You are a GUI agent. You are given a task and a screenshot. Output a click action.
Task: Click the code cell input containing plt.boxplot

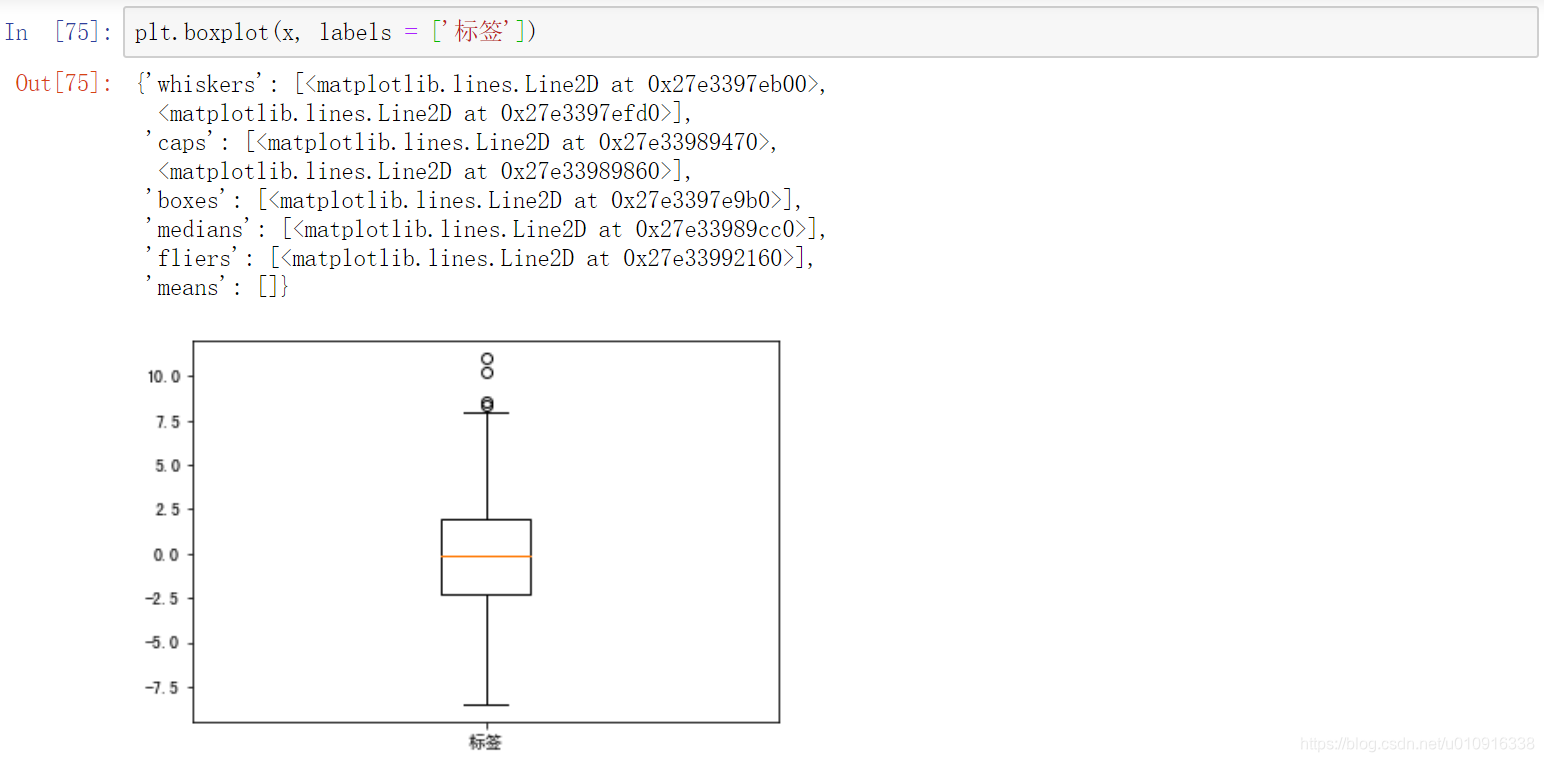[830, 32]
